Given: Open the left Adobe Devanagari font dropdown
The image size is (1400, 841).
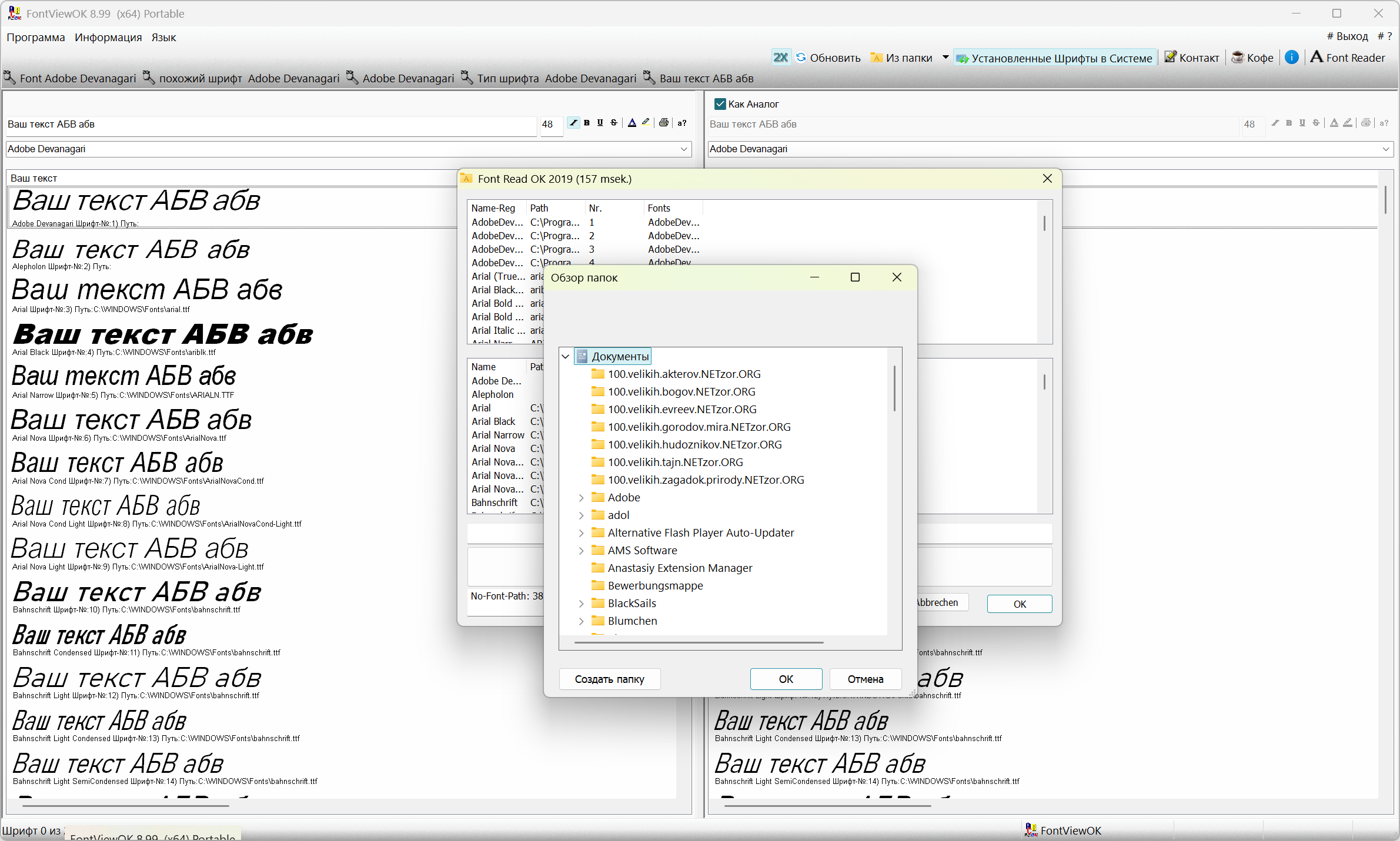Looking at the screenshot, I should tap(684, 149).
